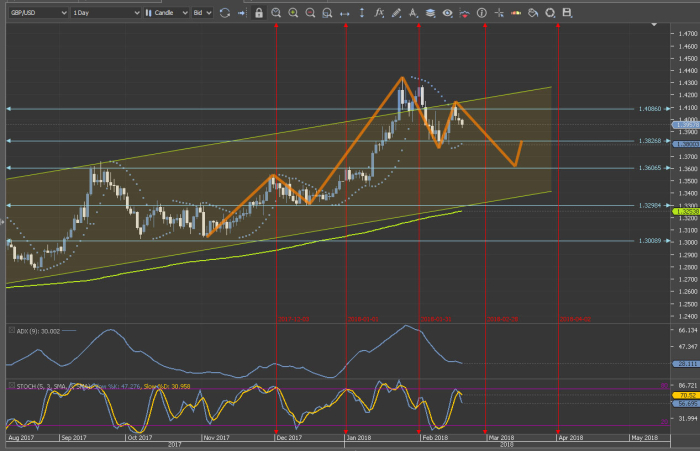
Task: Select the 1.38268 horizontal line label
Action: click(650, 141)
